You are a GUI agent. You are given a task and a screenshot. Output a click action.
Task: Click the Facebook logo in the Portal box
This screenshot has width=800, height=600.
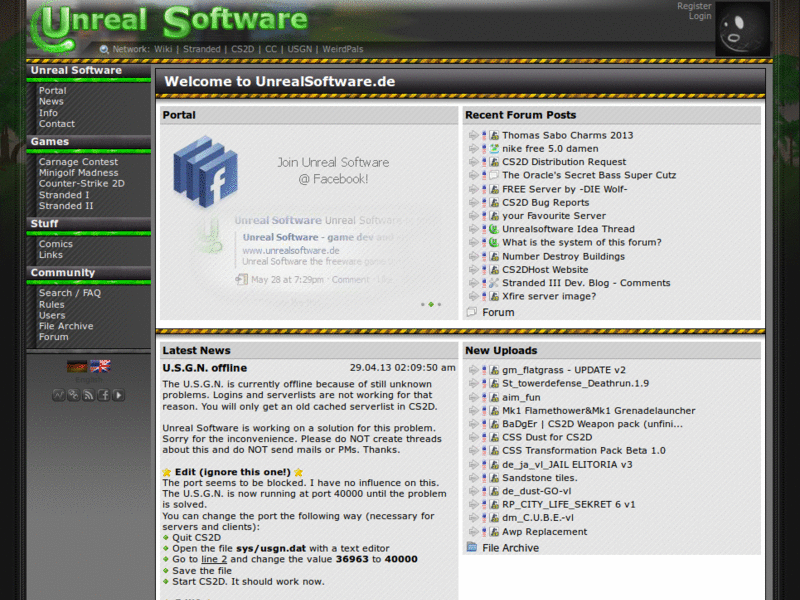coord(205,171)
